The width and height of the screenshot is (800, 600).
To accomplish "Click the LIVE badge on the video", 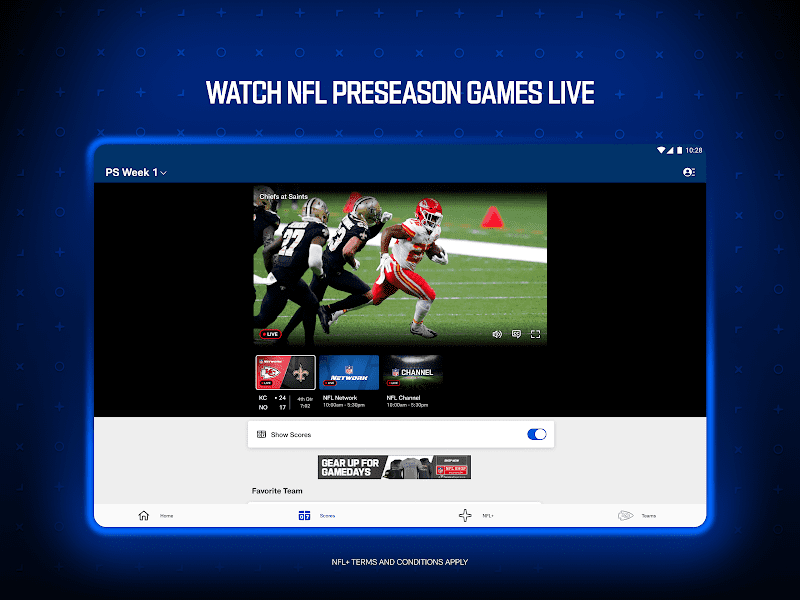I will [x=270, y=334].
